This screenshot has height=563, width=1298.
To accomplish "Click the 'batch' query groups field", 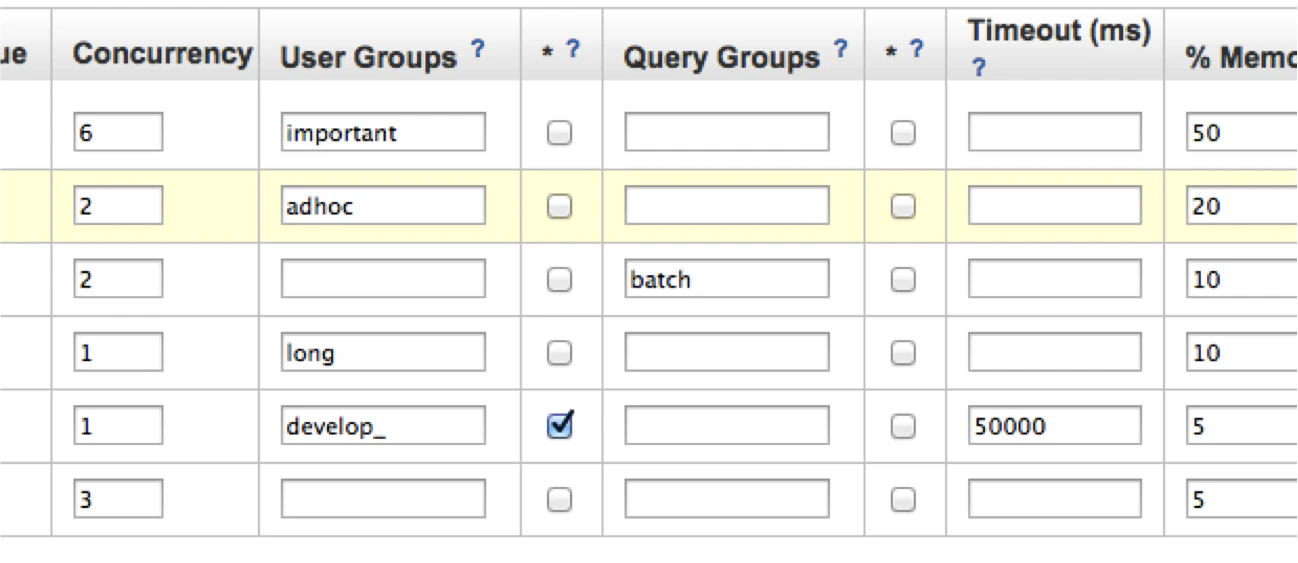I will [727, 279].
